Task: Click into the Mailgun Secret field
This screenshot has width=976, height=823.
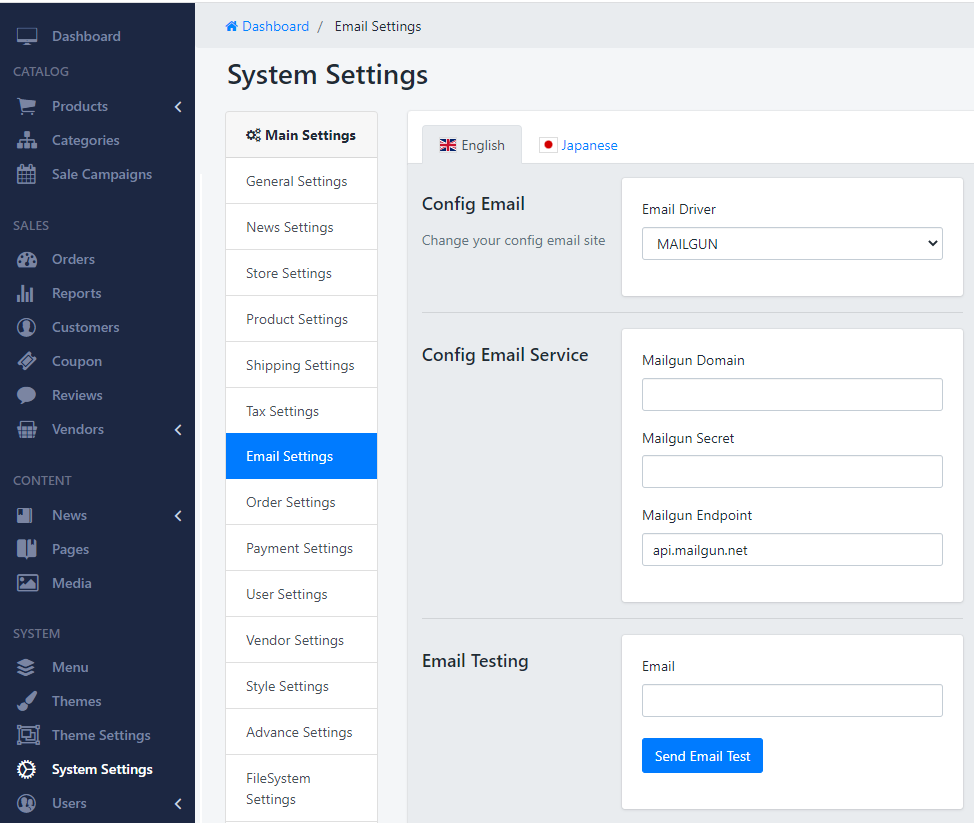Action: (791, 471)
